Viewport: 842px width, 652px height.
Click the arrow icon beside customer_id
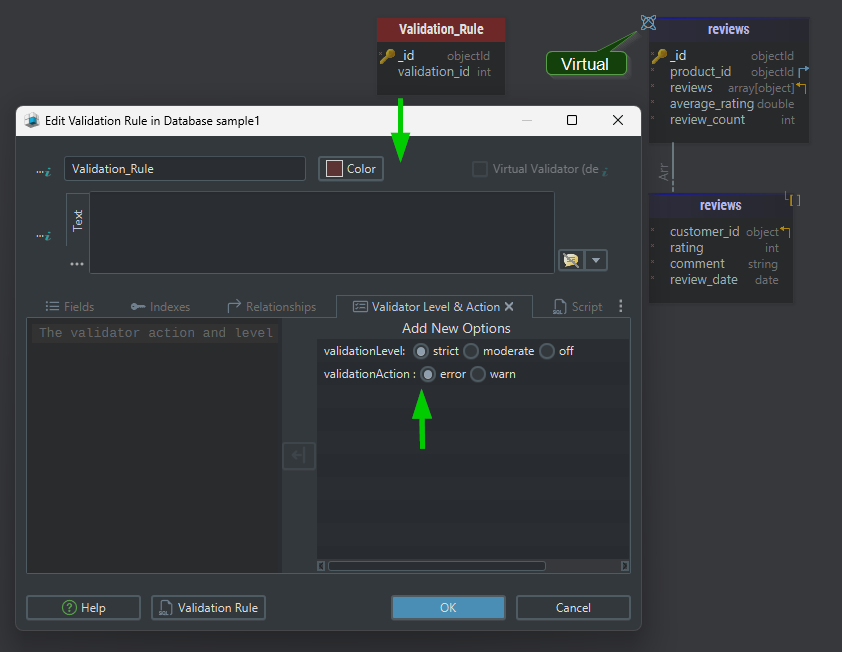785,231
